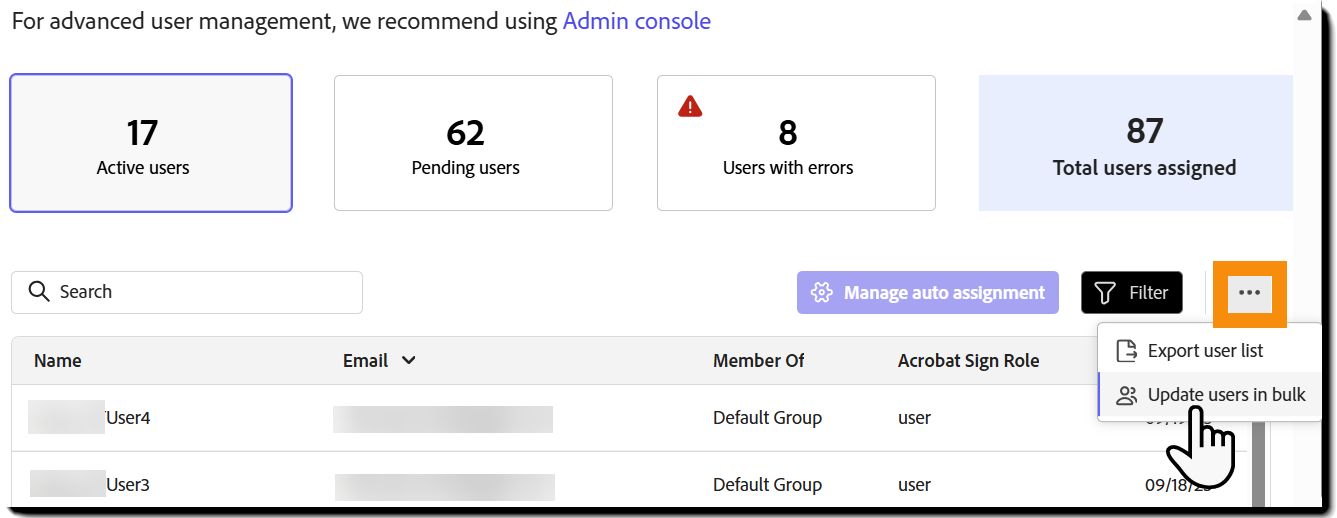Screen dimensions: 1337x518
Task: Click the Export user list icon
Action: 1127,351
